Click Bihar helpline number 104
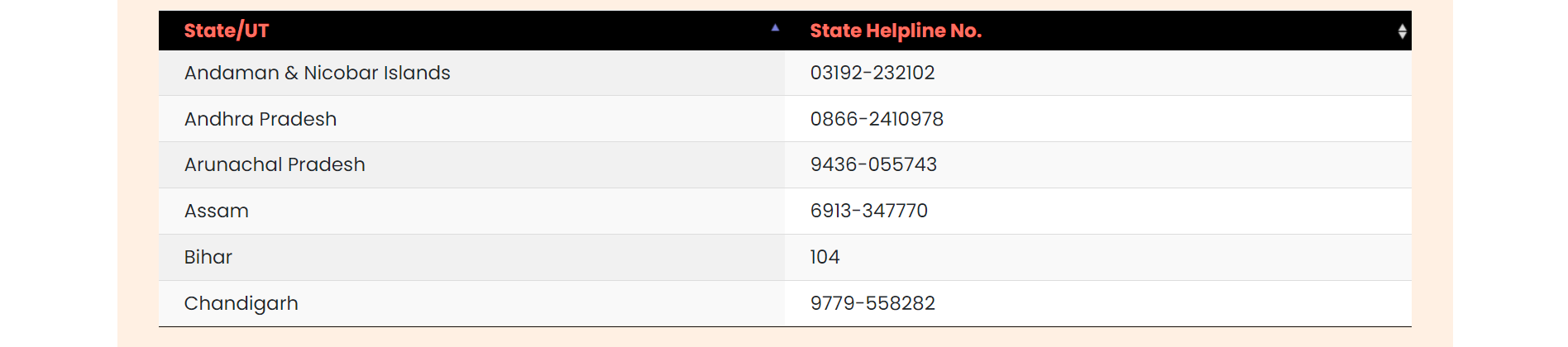Viewport: 1568px width, 347px height. [x=825, y=257]
